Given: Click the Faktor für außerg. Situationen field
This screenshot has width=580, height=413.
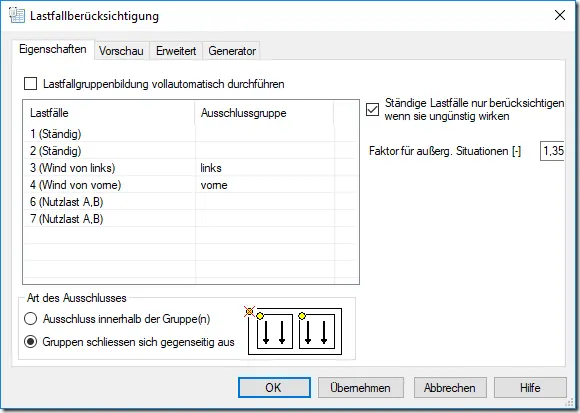Looking at the screenshot, I should click(x=553, y=151).
